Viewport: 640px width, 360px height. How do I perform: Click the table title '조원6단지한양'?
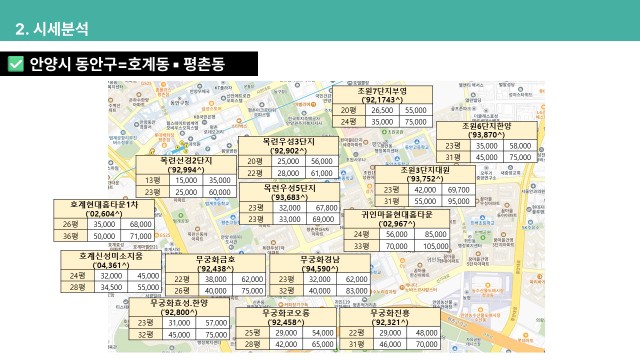(487, 126)
